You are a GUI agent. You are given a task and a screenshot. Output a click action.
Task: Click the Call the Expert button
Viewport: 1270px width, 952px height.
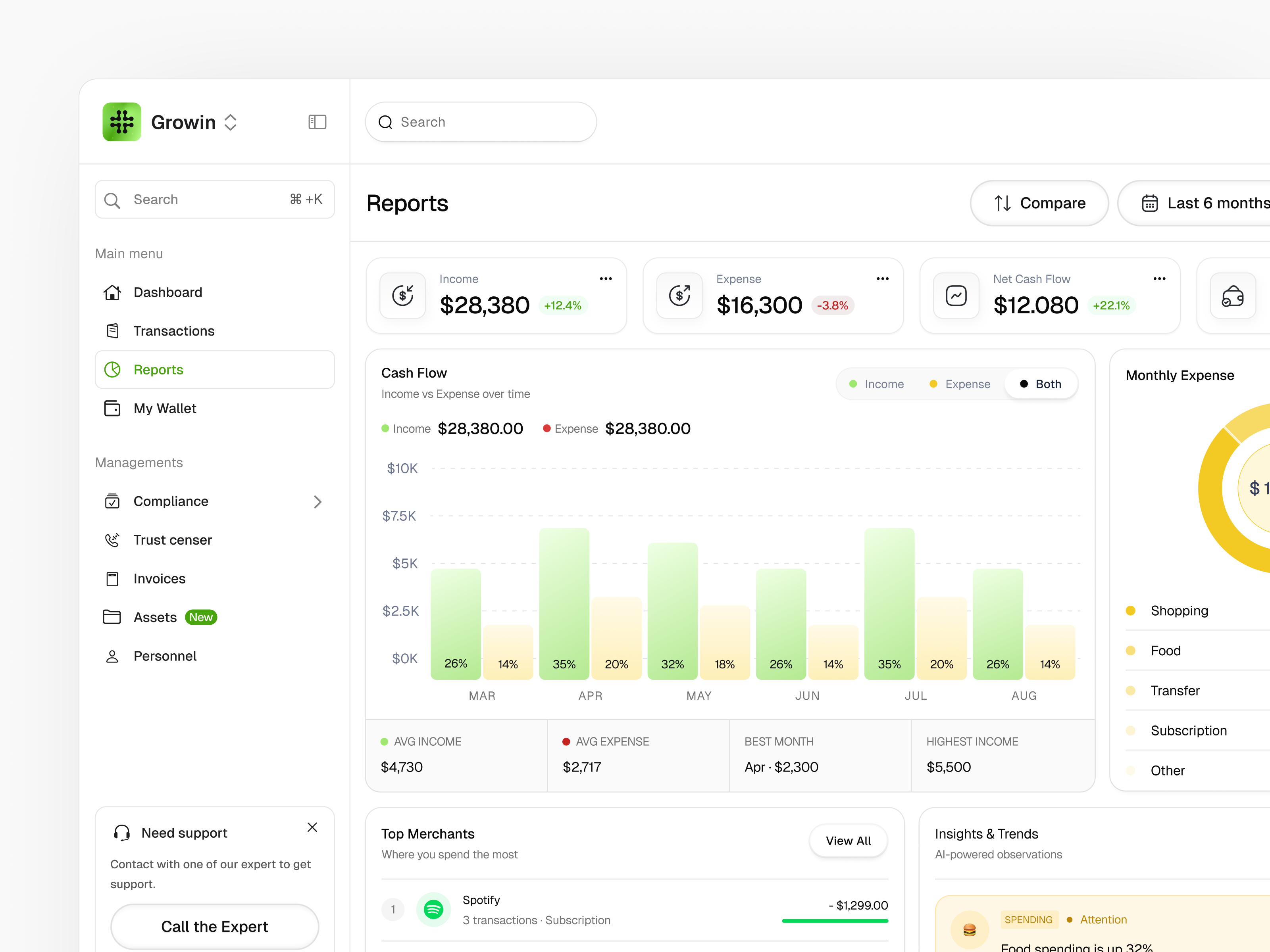tap(215, 926)
